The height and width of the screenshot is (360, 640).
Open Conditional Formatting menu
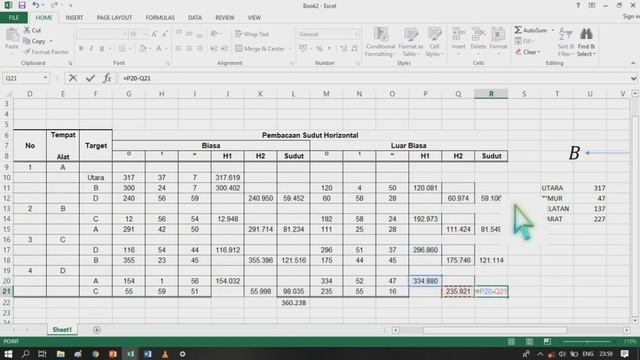[380, 42]
